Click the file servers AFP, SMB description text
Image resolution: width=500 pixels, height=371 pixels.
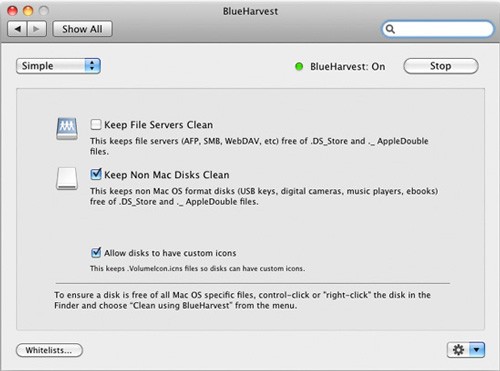(x=259, y=146)
